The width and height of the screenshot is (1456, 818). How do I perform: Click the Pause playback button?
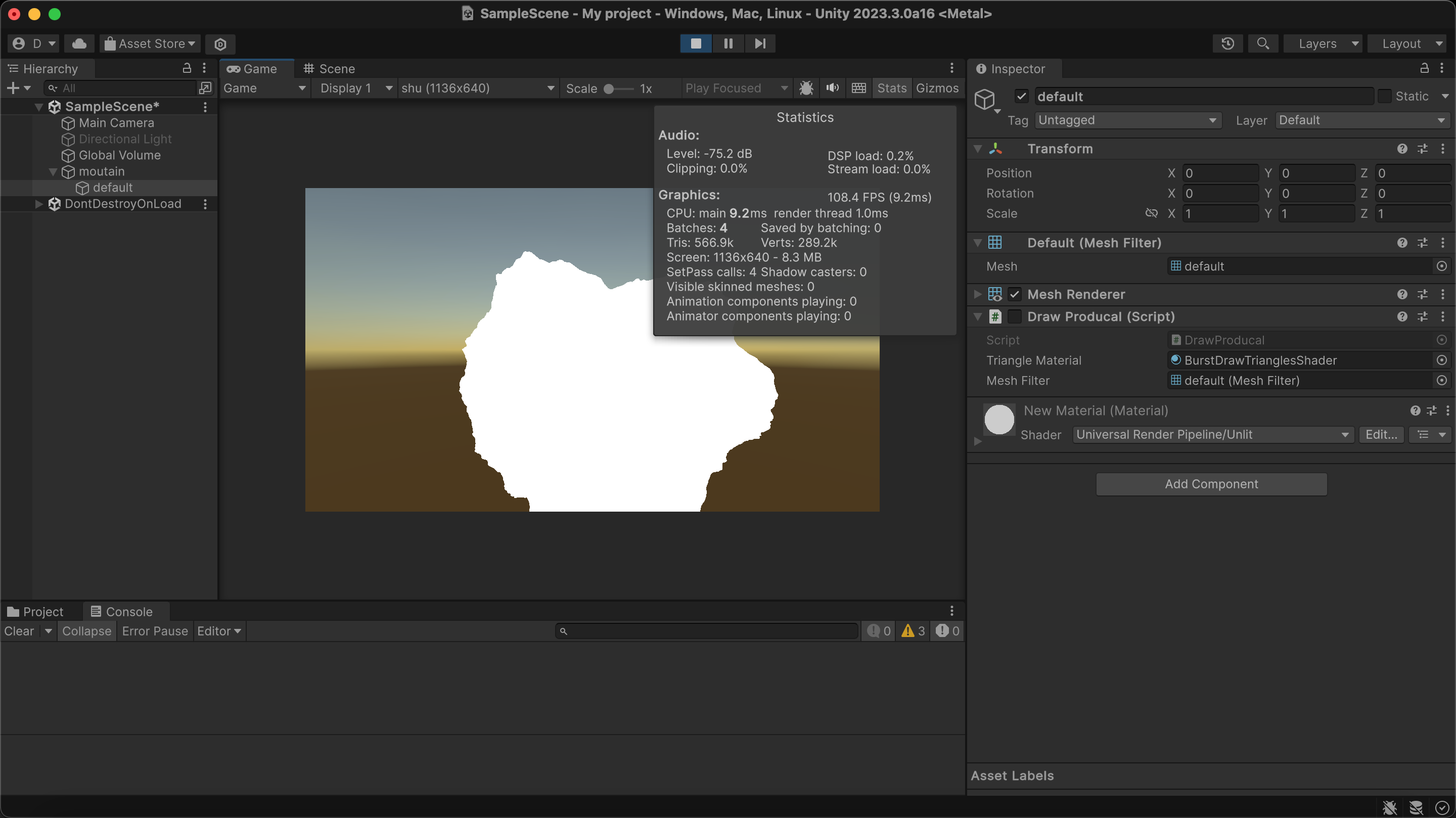pyautogui.click(x=728, y=43)
